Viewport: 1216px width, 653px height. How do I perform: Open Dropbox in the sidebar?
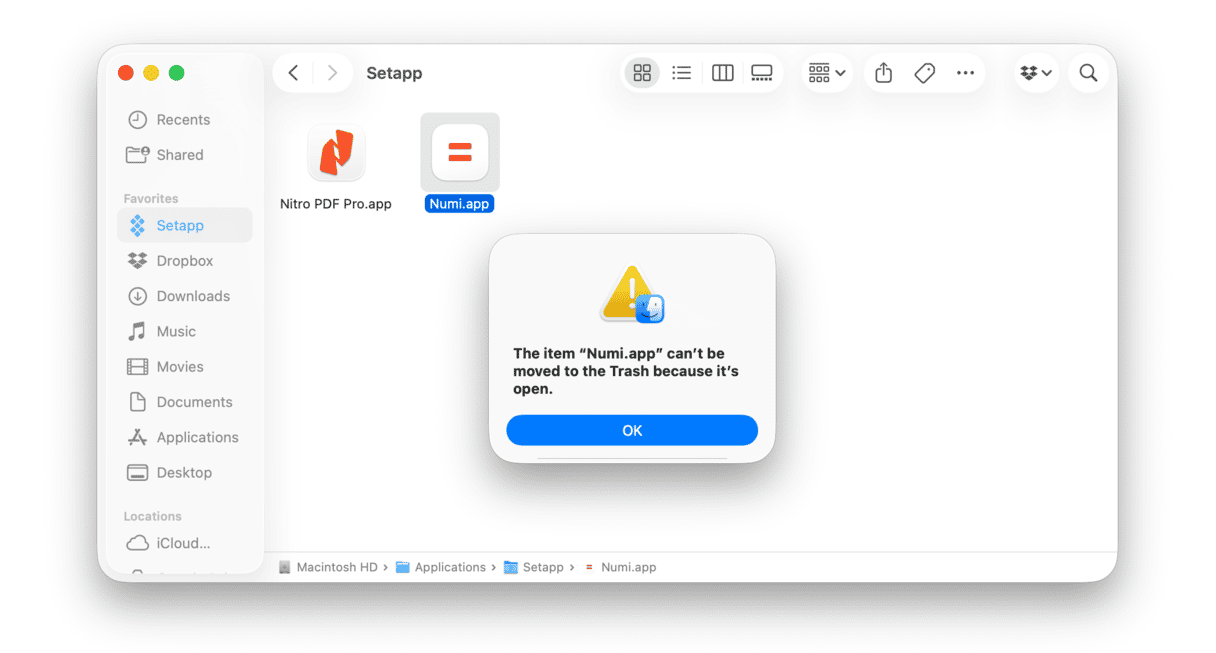point(184,261)
